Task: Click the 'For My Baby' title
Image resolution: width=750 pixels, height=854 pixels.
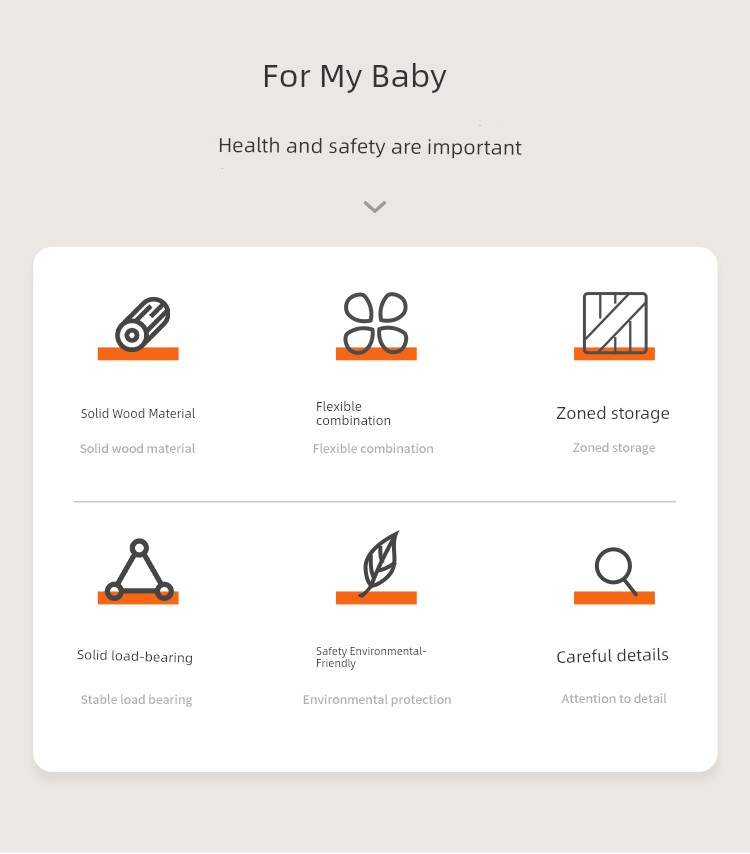Action: pyautogui.click(x=355, y=76)
